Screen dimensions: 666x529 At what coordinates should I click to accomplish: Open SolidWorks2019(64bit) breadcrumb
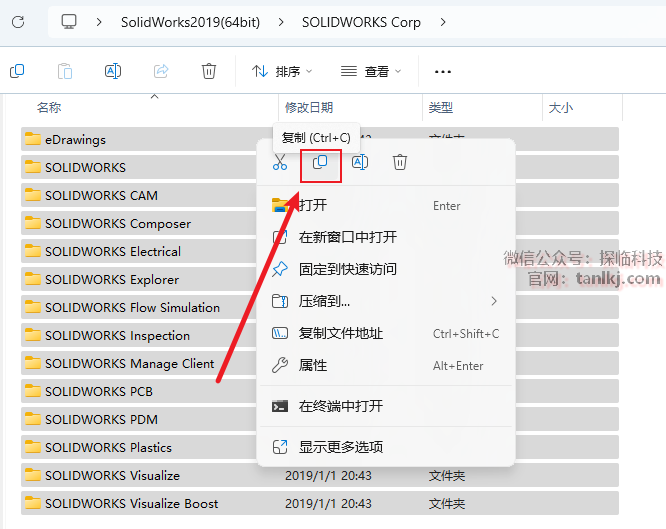(190, 22)
